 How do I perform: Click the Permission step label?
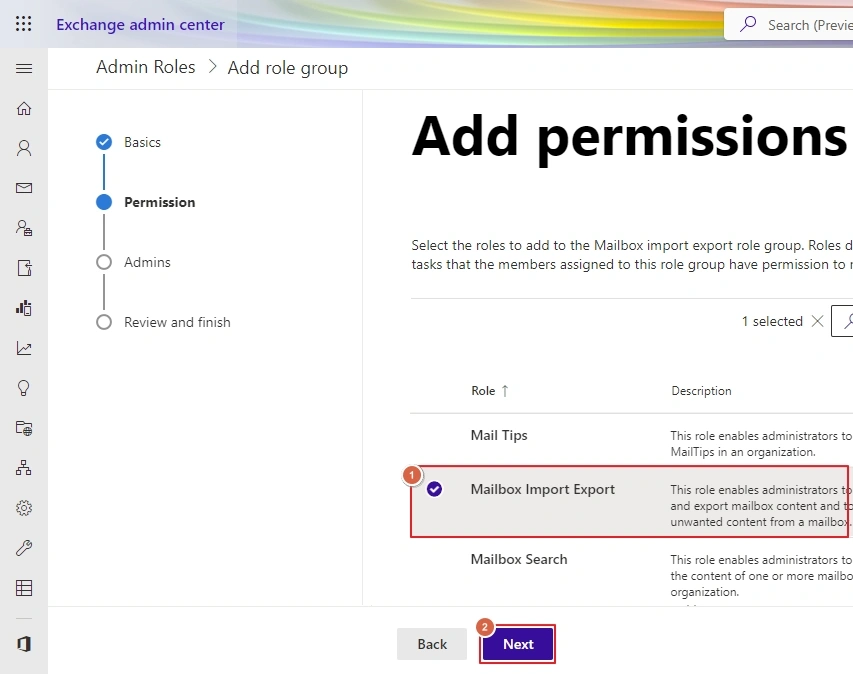[x=159, y=202]
